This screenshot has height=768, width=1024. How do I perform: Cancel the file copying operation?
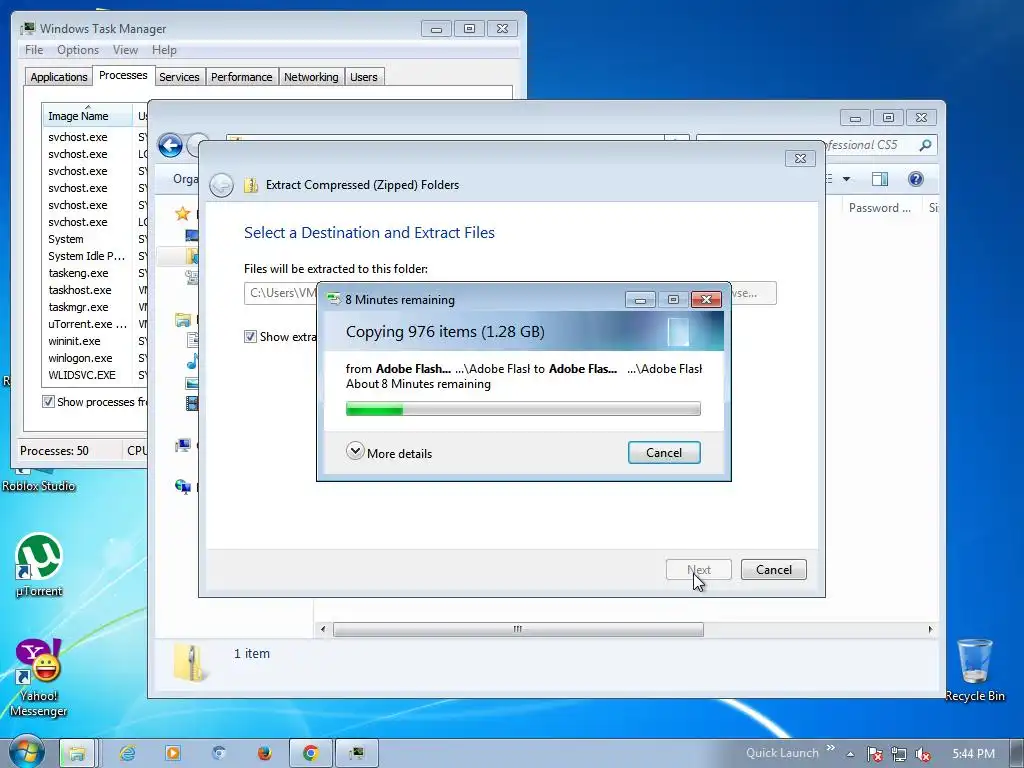point(664,453)
